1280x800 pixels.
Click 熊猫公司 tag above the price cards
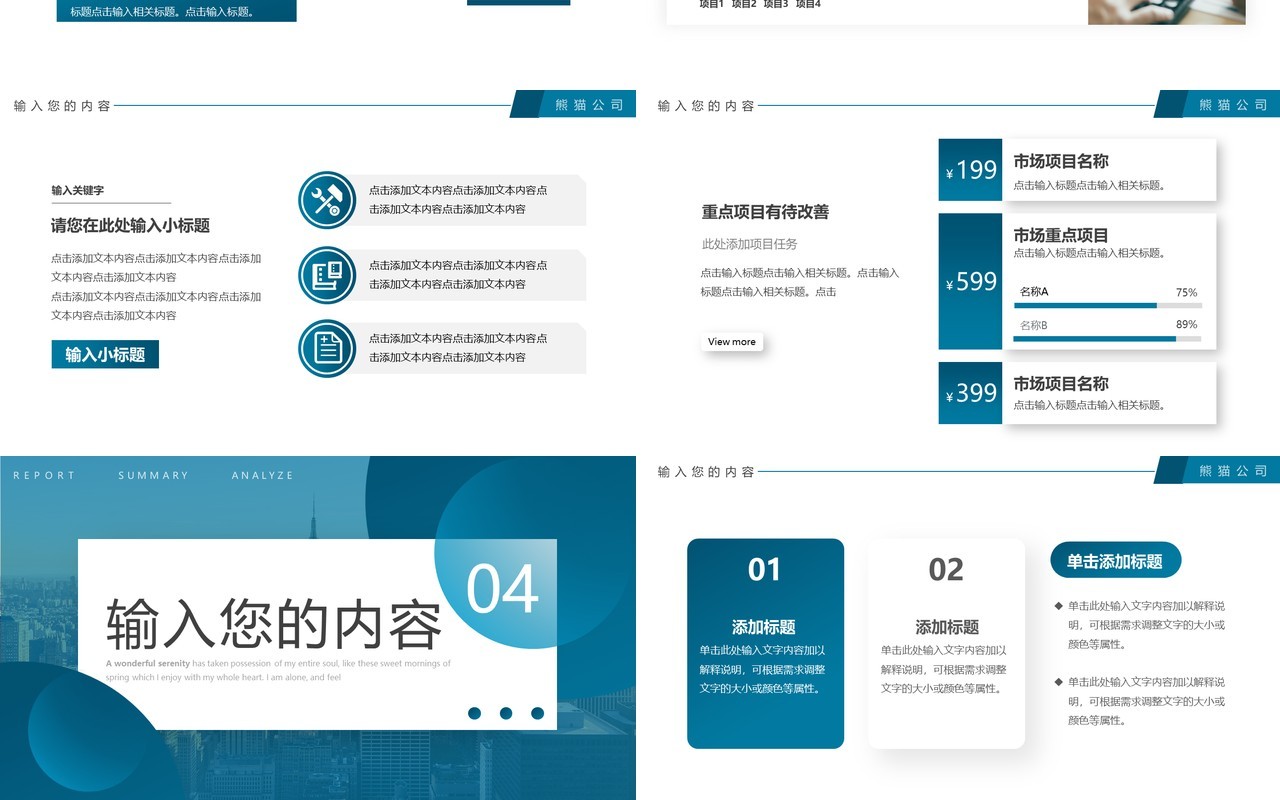1233,105
